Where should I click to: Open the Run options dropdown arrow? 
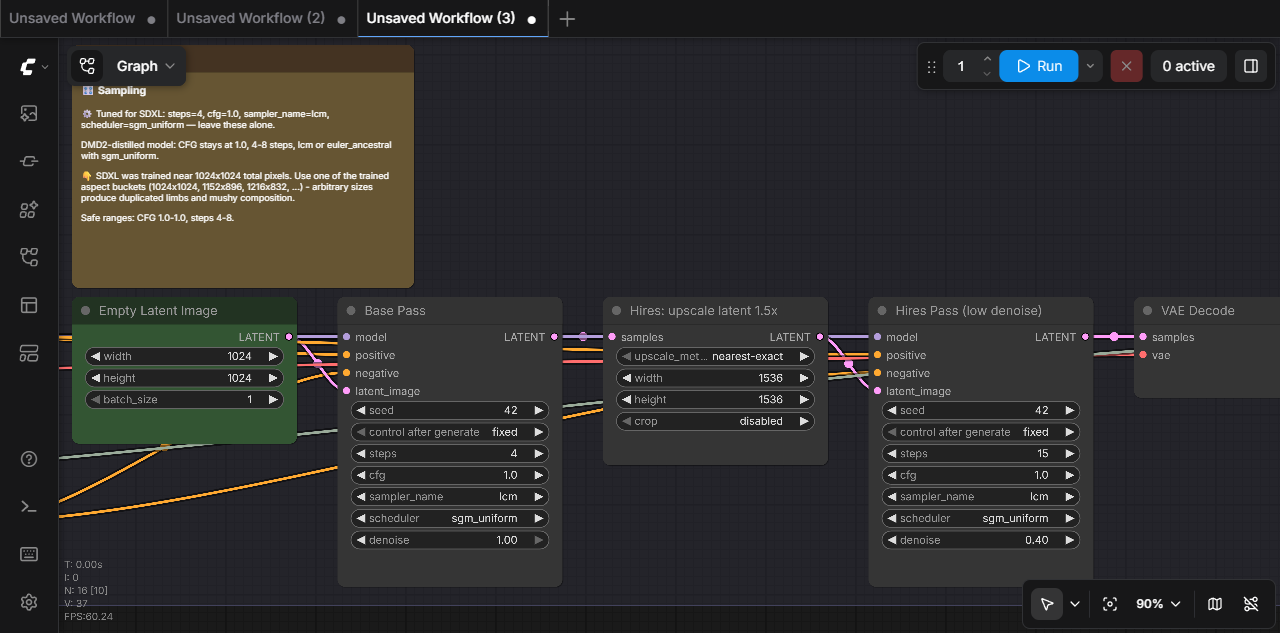pyautogui.click(x=1090, y=66)
